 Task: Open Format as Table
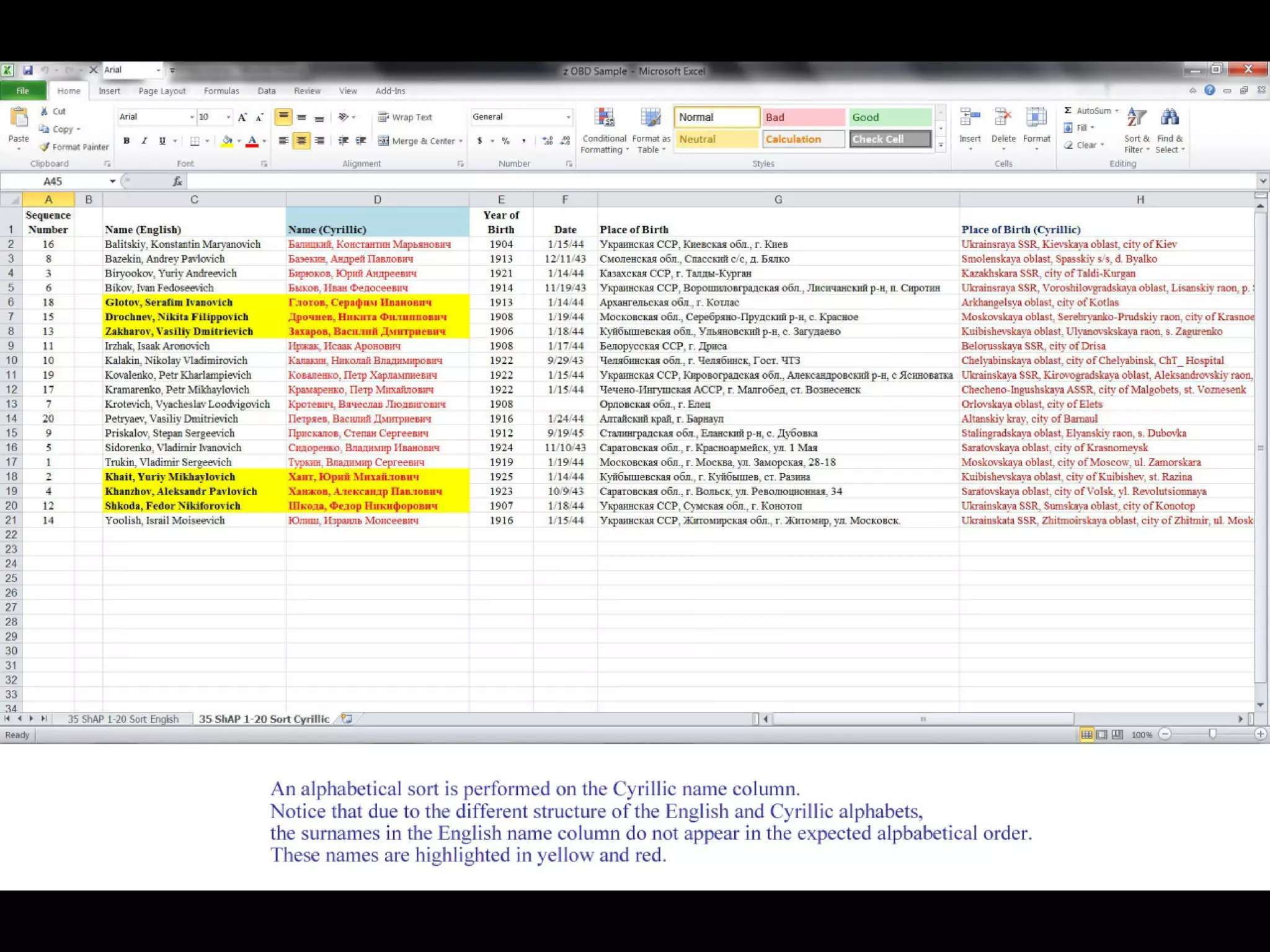[651, 130]
